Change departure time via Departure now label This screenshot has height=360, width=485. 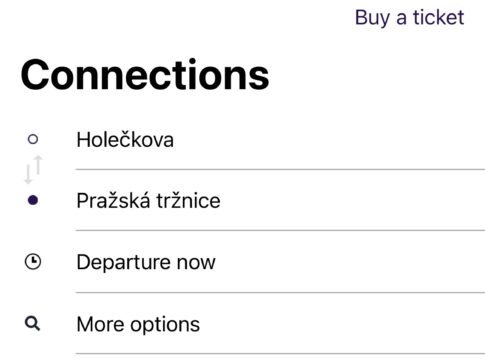(x=146, y=262)
